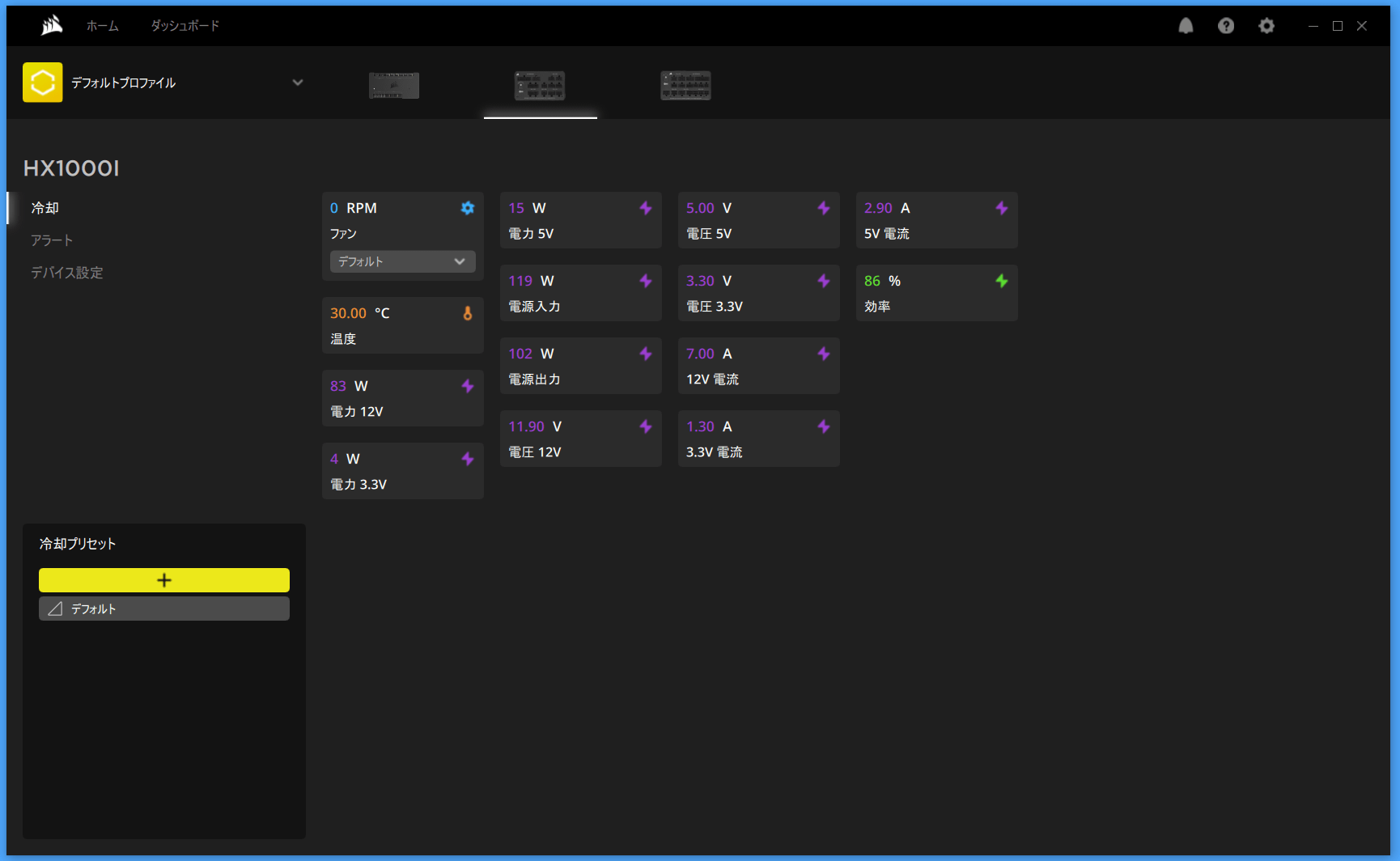Click the 0 RPM fan reading
The height and width of the screenshot is (861, 1400).
tap(354, 208)
